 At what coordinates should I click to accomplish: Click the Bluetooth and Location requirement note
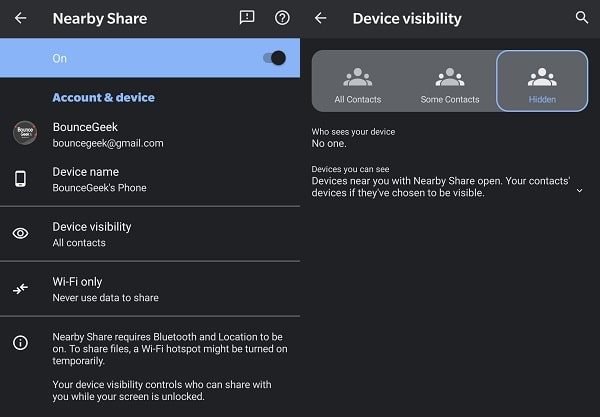tap(170, 349)
